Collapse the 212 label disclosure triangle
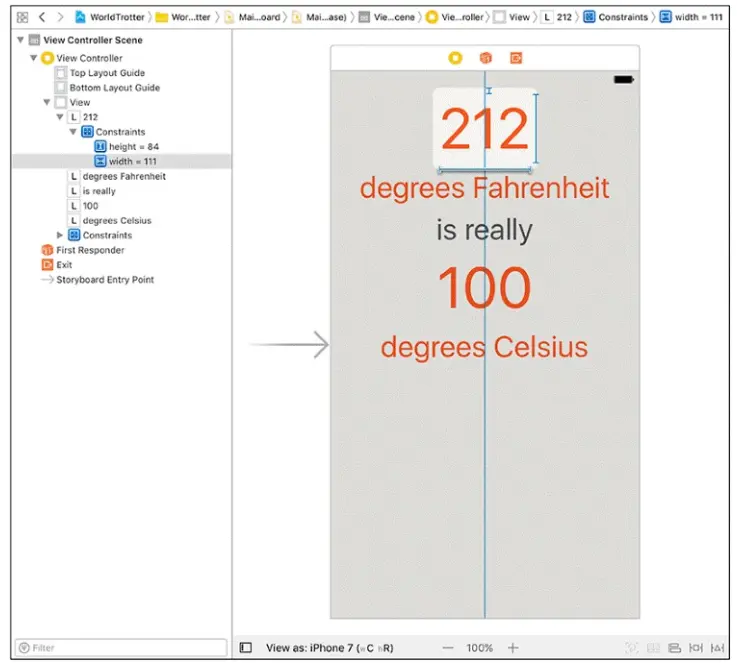737x663 pixels. [60, 117]
